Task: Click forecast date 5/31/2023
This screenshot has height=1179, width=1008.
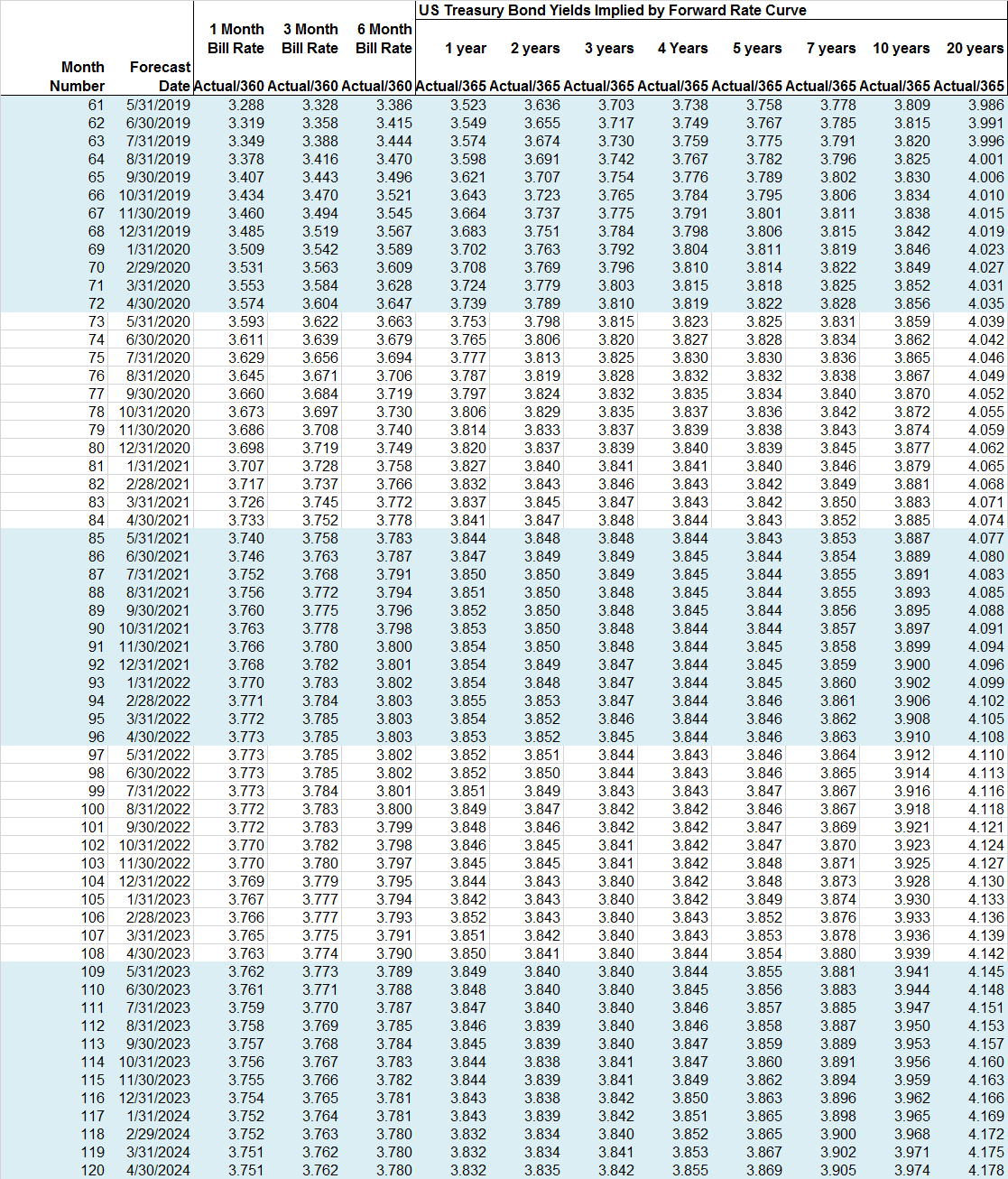Action: coord(158,971)
